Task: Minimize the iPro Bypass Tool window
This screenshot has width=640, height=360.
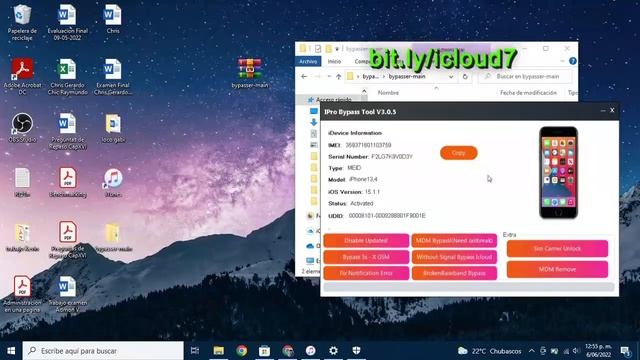Action: coord(603,111)
